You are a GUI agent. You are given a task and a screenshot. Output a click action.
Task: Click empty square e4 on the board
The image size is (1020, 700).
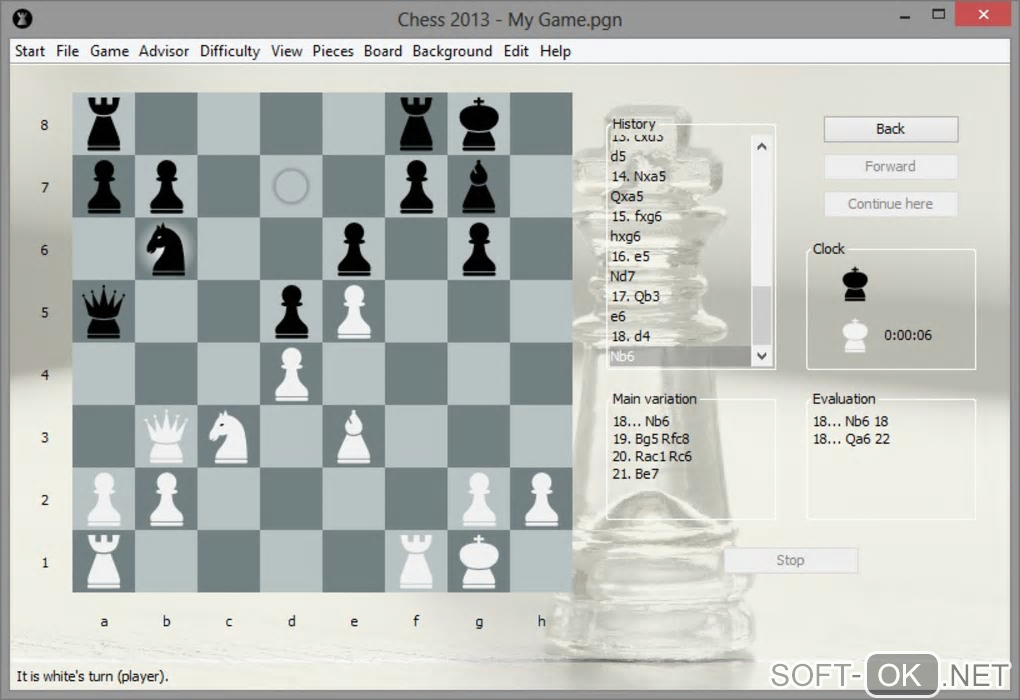click(x=354, y=374)
